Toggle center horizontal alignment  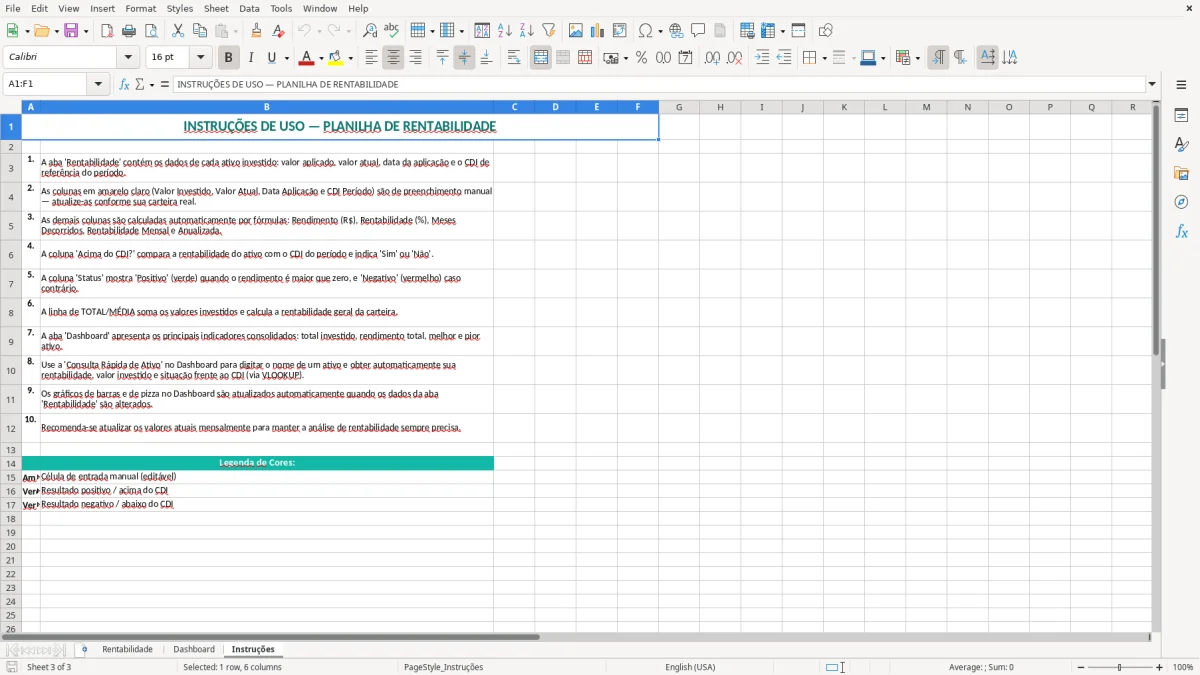click(x=393, y=58)
